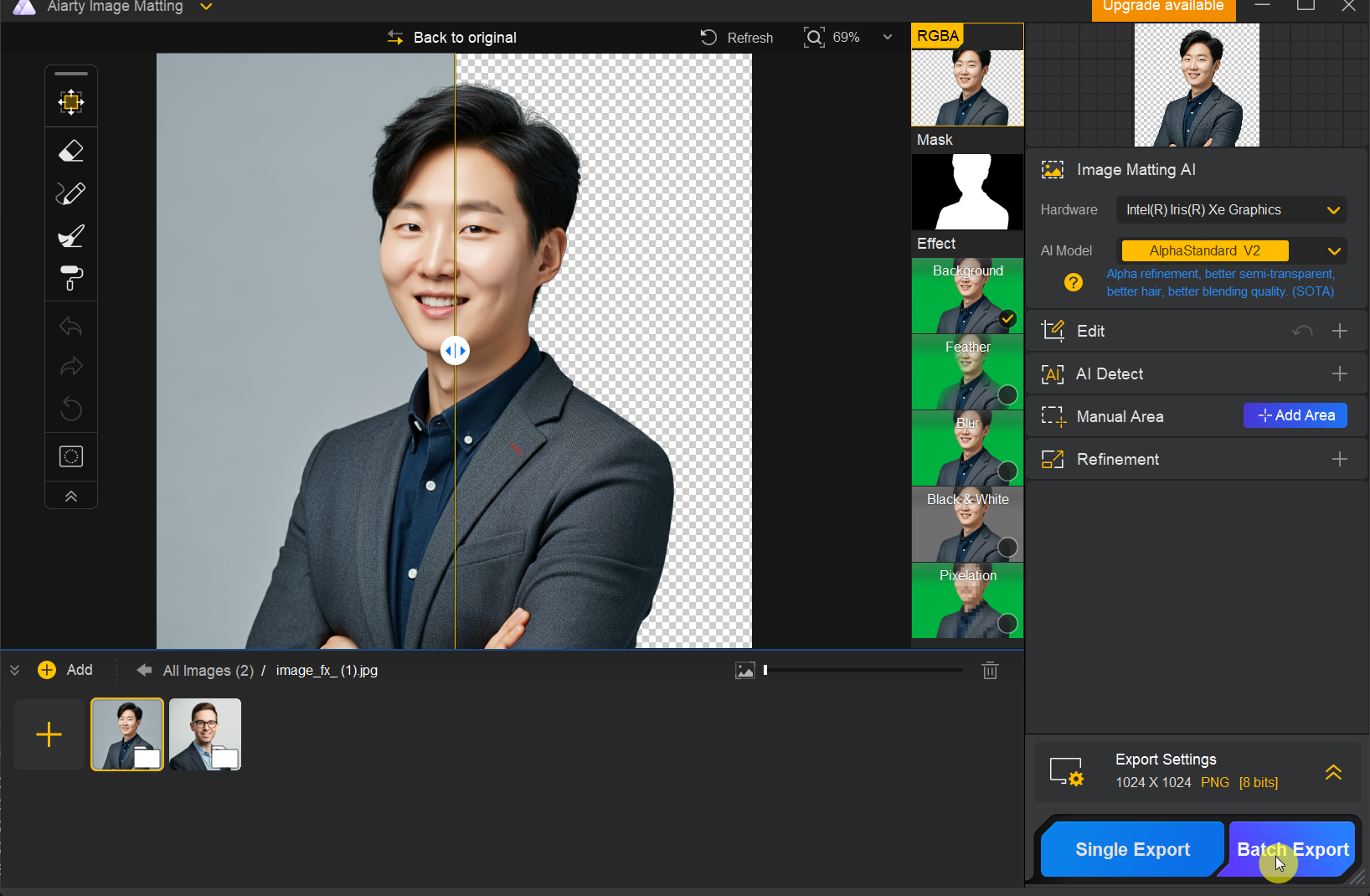Open the AI Model AlphaStandard V2 dropdown
The image size is (1370, 896).
point(1231,250)
